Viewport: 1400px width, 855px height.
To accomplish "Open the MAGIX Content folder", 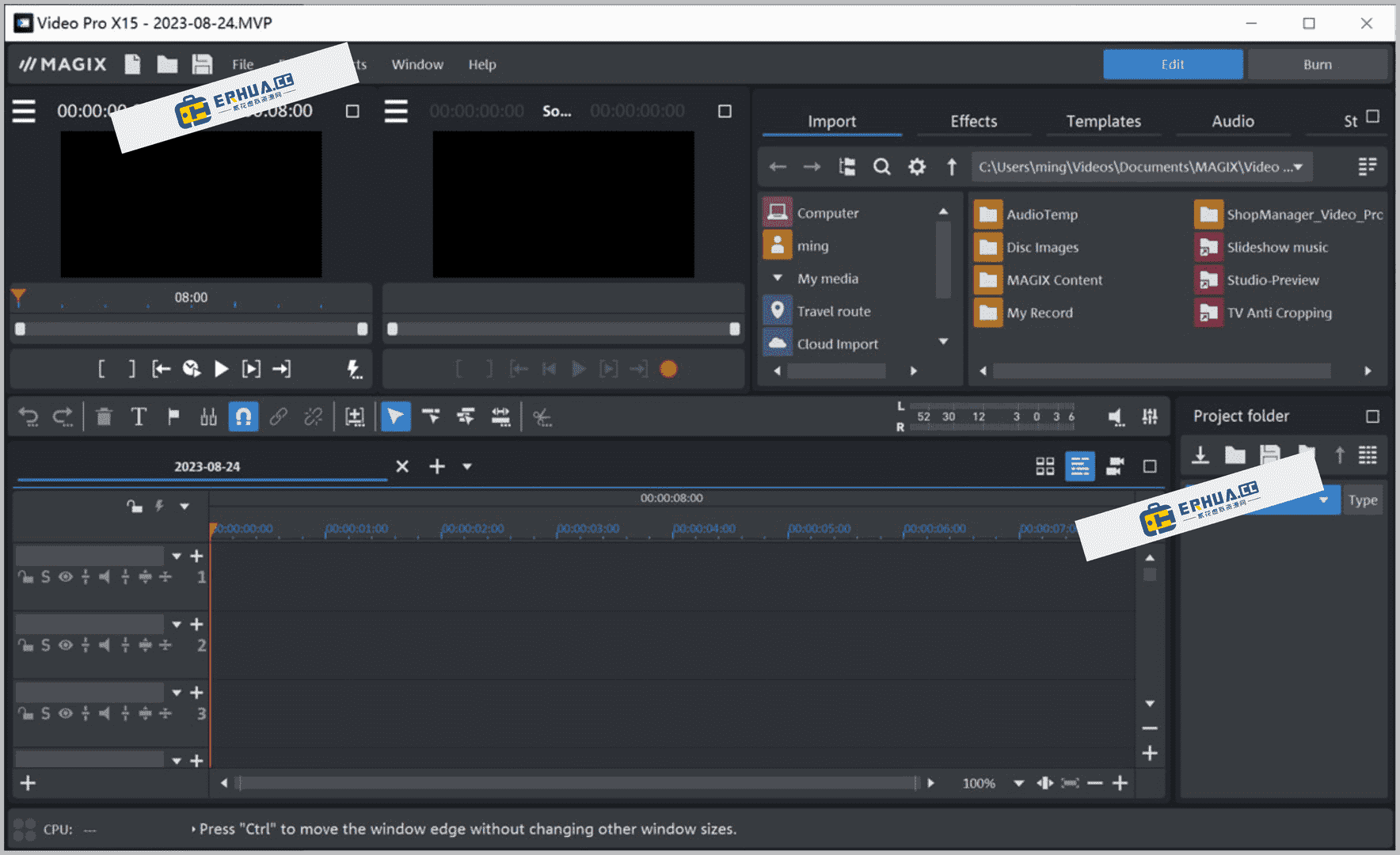I will [x=1053, y=279].
